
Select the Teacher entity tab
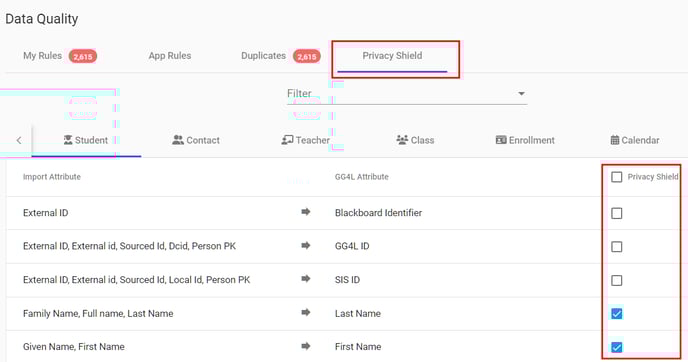click(x=305, y=140)
